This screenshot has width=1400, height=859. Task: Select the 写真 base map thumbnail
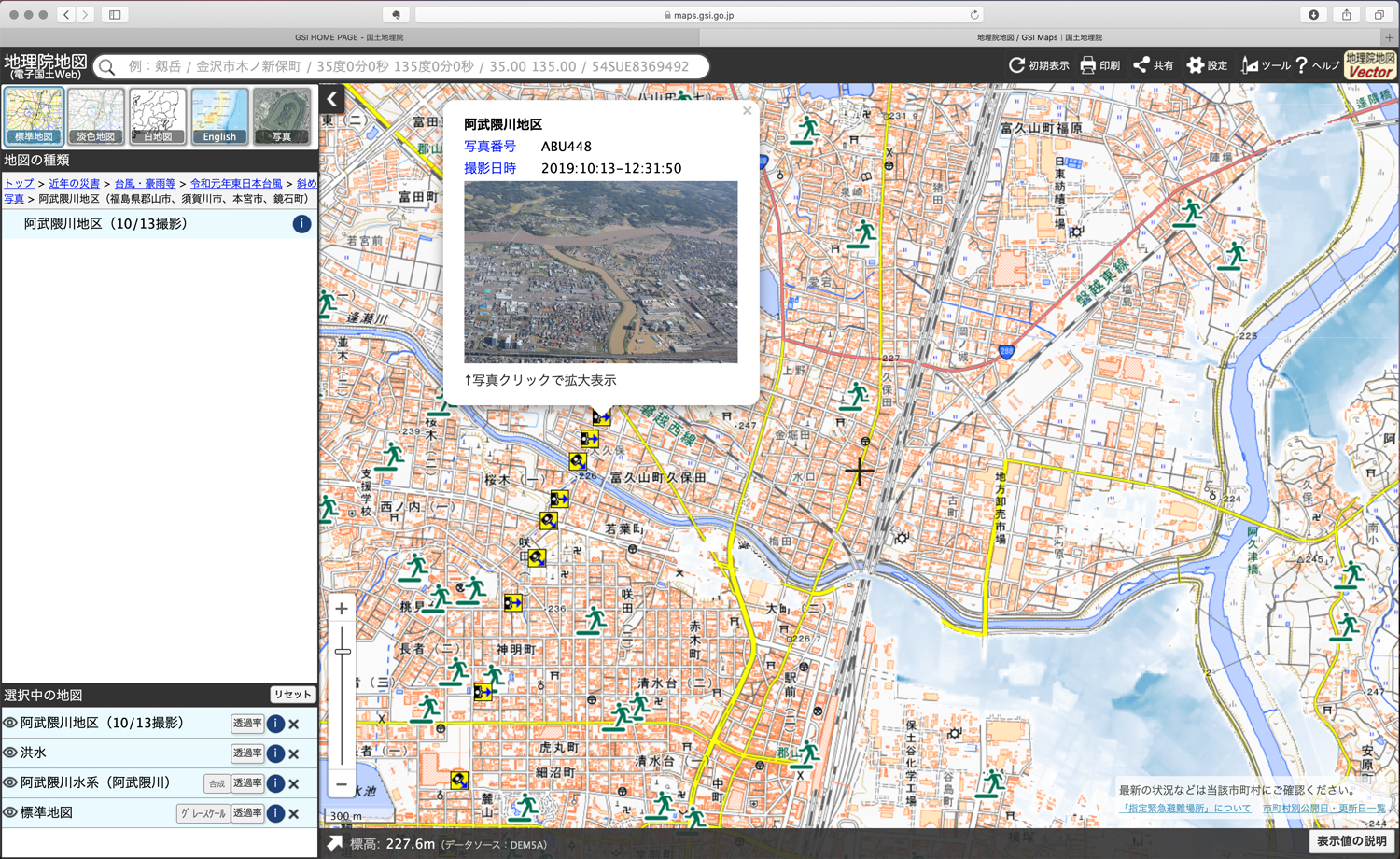(x=281, y=116)
